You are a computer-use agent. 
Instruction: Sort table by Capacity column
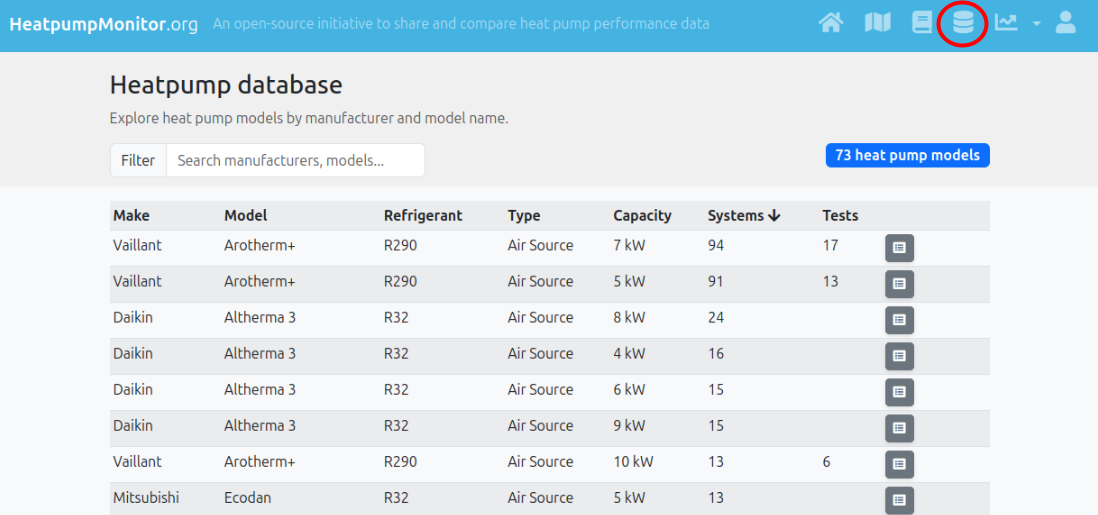642,215
